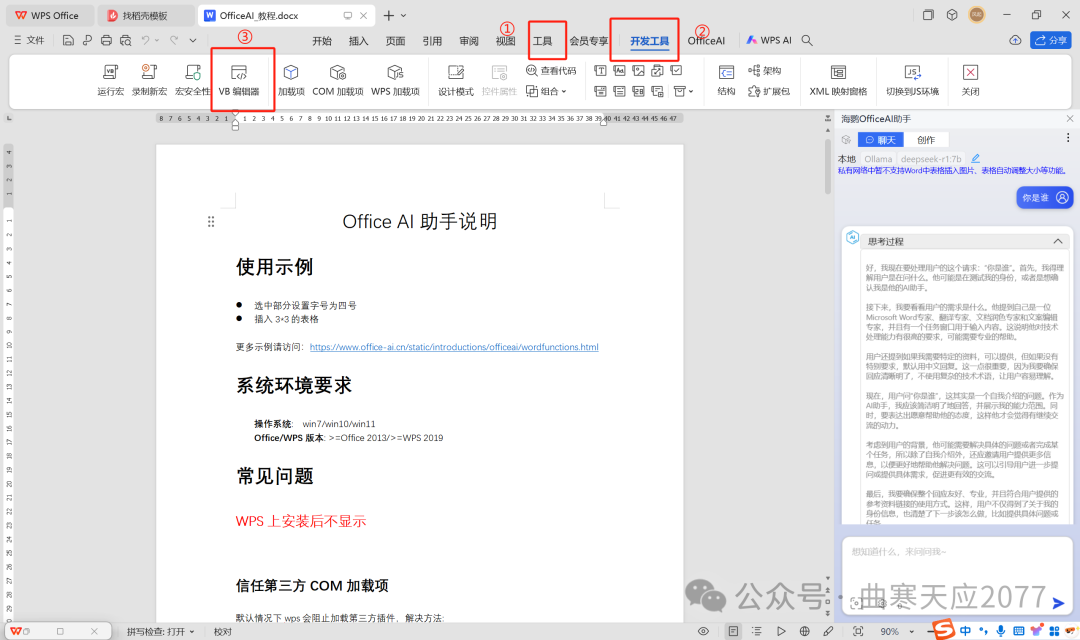Screen dimensions: 1080x640
Task: Click the cloud upload icon
Action: pos(1015,41)
